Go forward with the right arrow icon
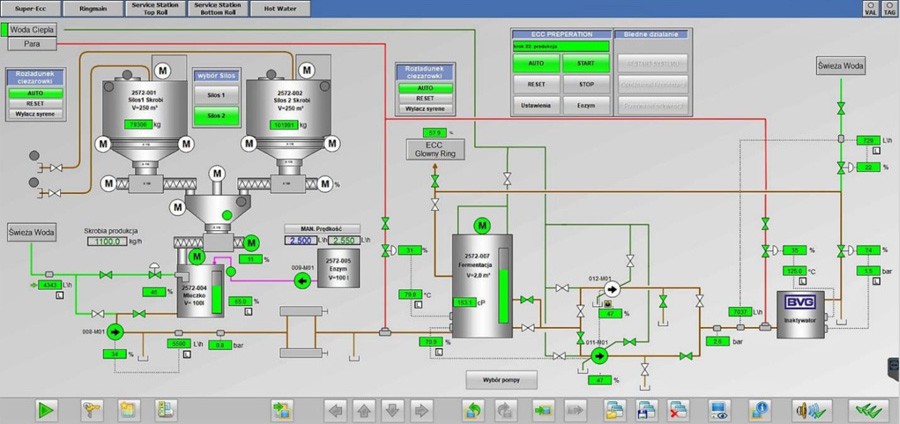This screenshot has height=424, width=900. pyautogui.click(x=420, y=411)
